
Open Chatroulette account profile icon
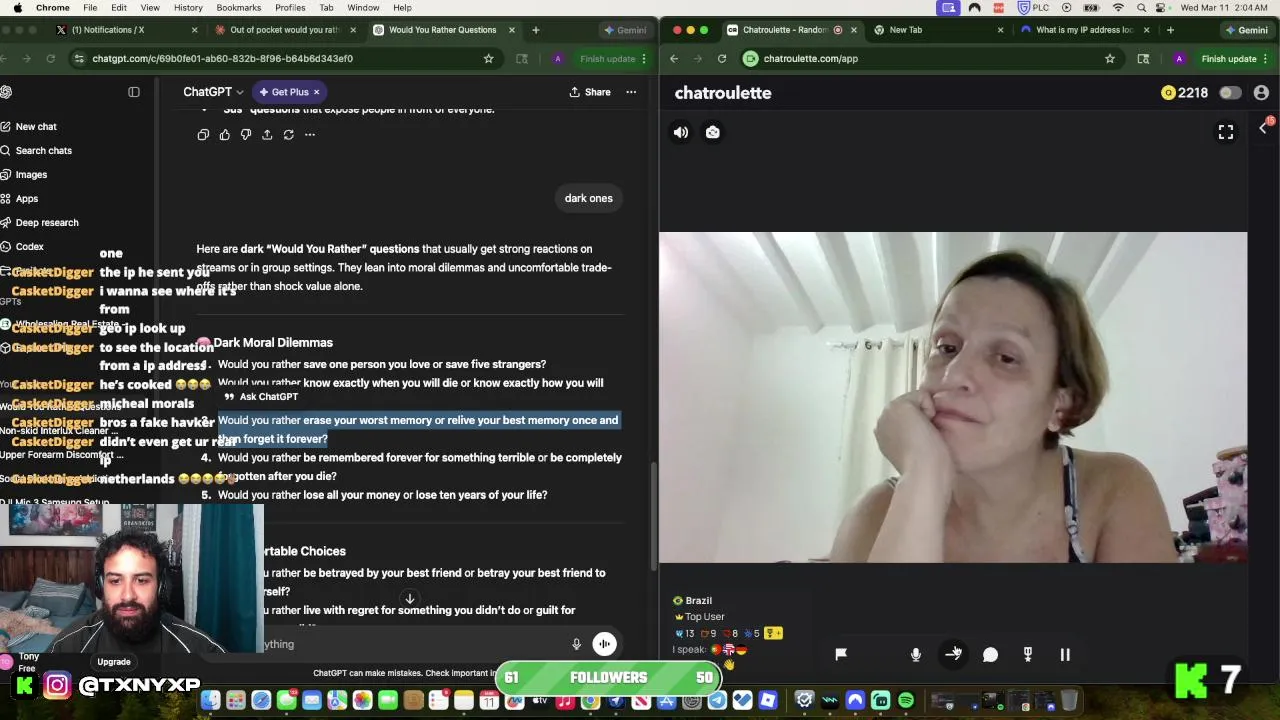[1261, 93]
